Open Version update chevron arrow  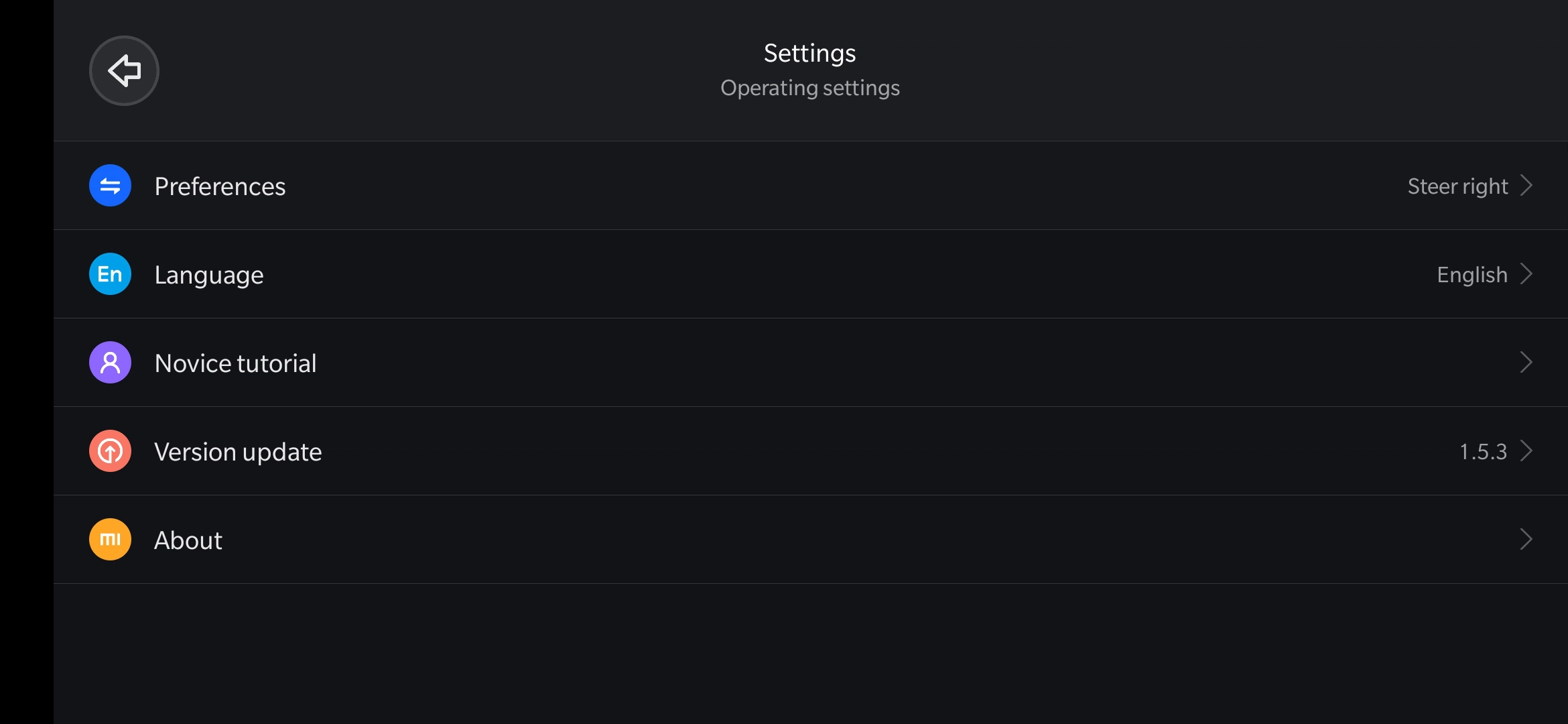(x=1526, y=450)
